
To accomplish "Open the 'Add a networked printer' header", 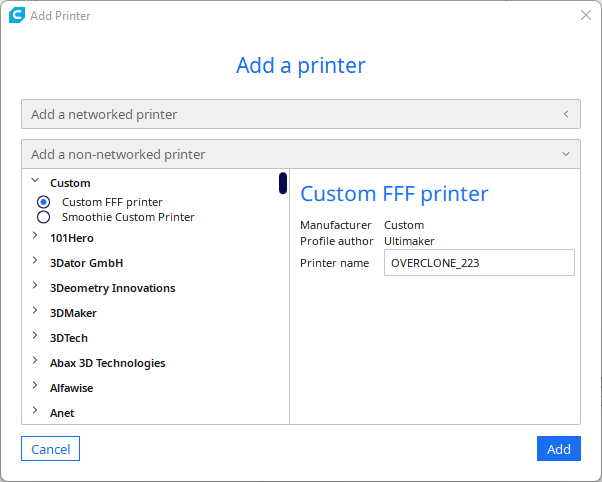I will click(x=301, y=114).
